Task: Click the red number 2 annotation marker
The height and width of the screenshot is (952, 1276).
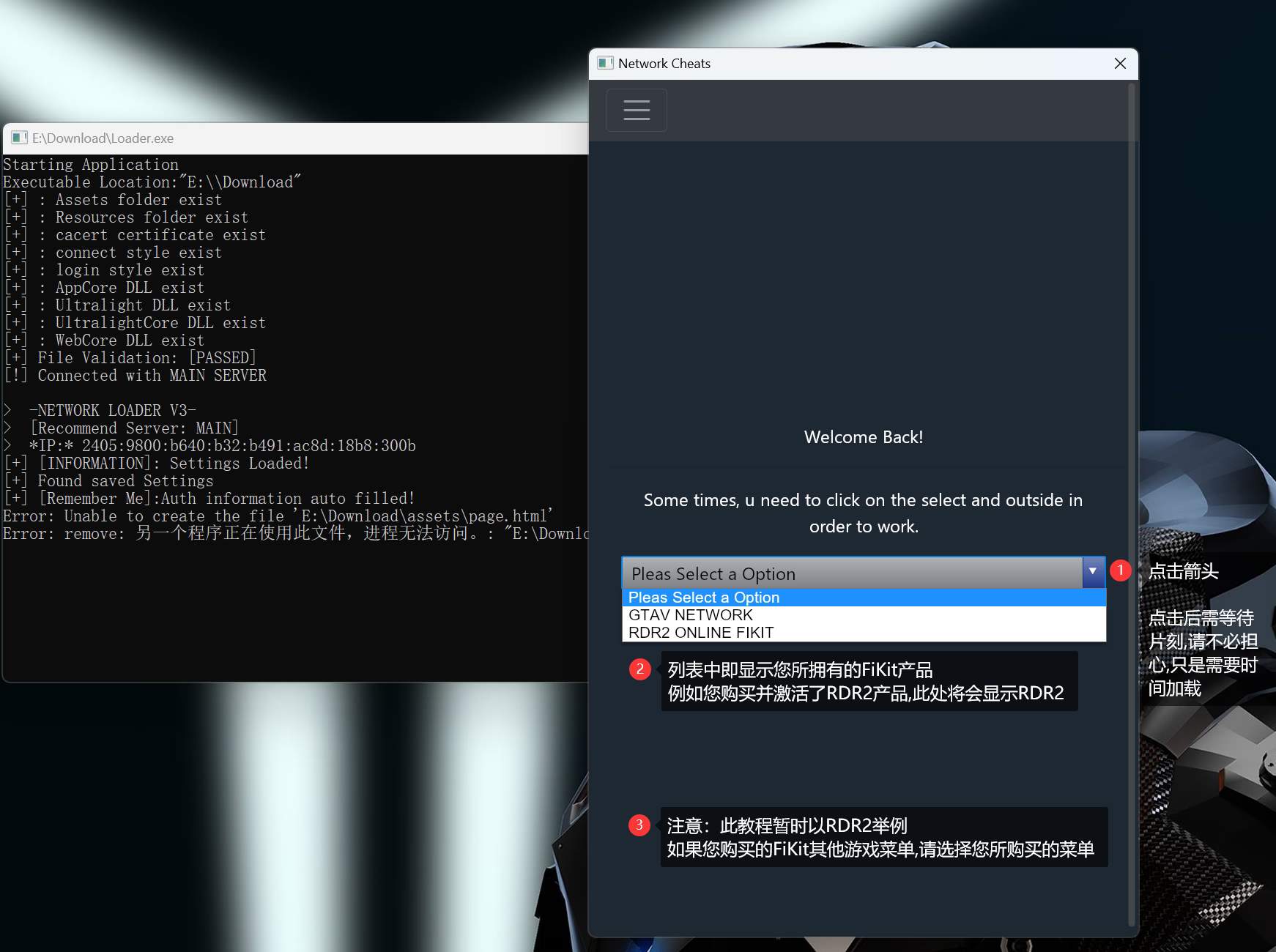Action: coord(639,669)
